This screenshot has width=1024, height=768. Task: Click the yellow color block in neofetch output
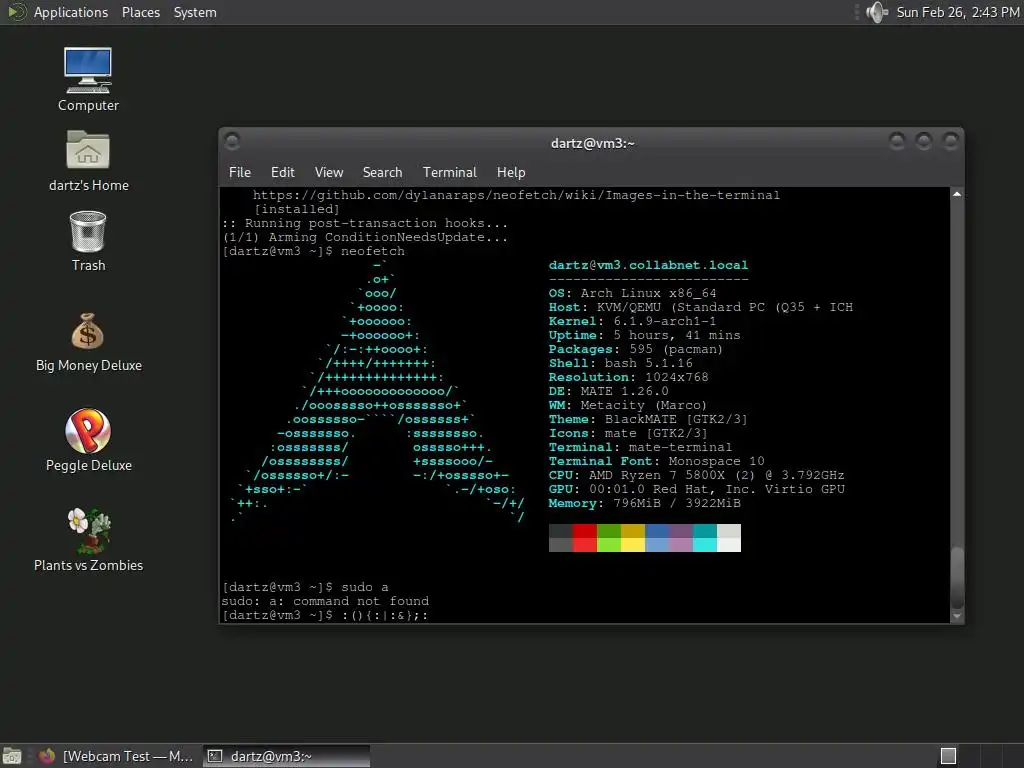[632, 537]
